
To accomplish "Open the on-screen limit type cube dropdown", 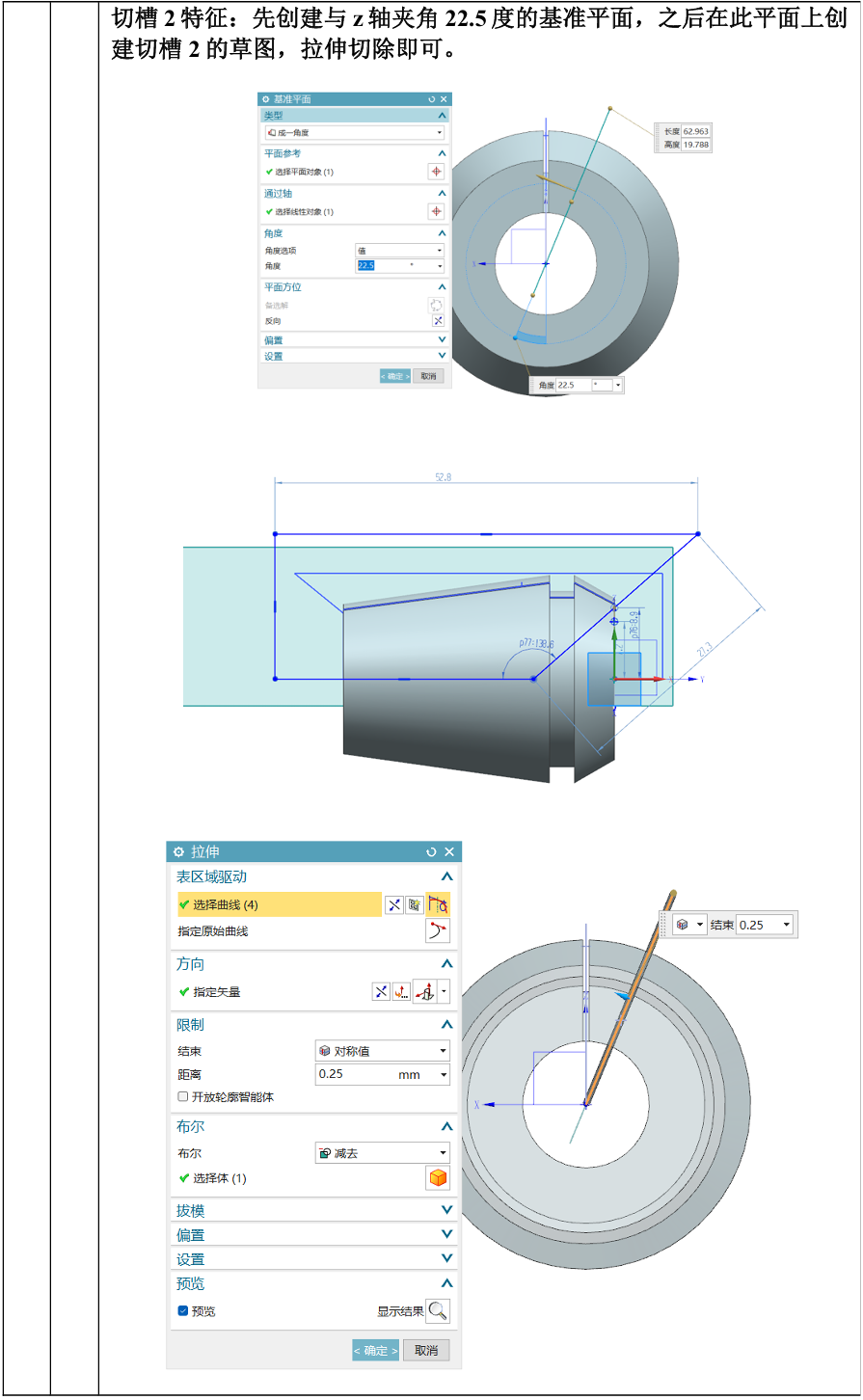I will (x=690, y=925).
